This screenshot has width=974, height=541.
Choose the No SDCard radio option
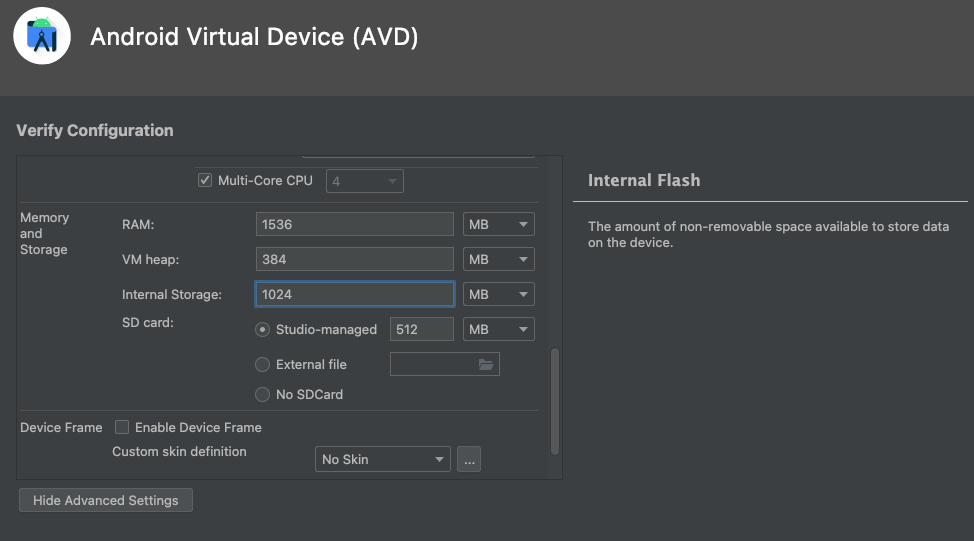pyautogui.click(x=263, y=395)
